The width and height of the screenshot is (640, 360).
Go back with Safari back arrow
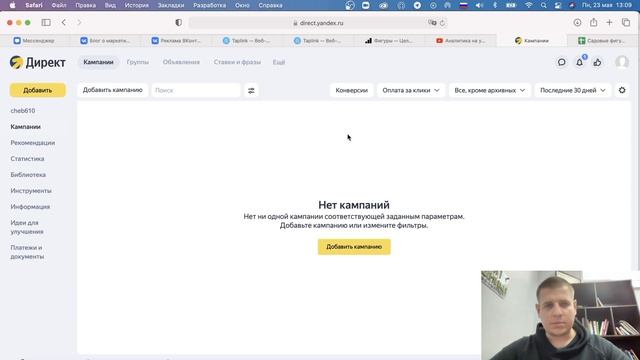coord(64,23)
